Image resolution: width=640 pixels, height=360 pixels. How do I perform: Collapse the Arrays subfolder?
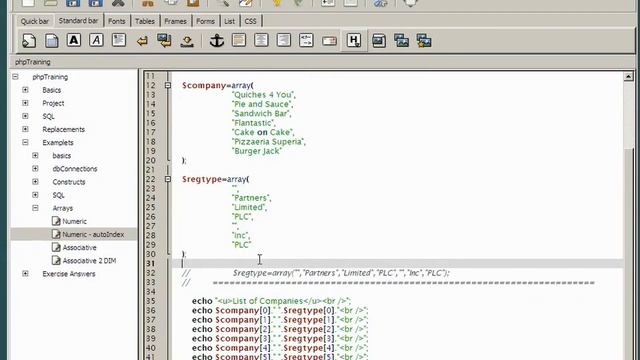click(x=35, y=208)
